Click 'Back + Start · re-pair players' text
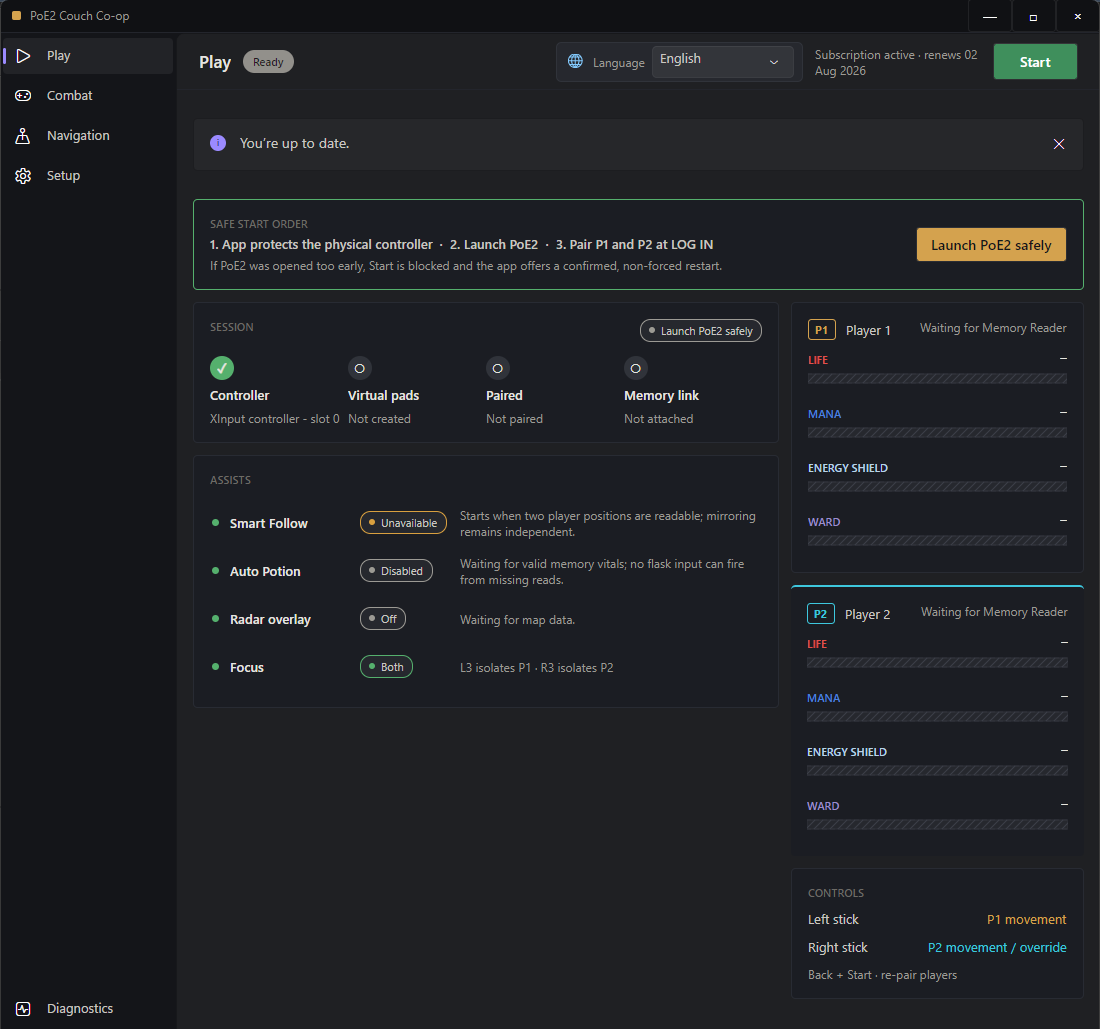The width and height of the screenshot is (1100, 1029). tap(883, 975)
